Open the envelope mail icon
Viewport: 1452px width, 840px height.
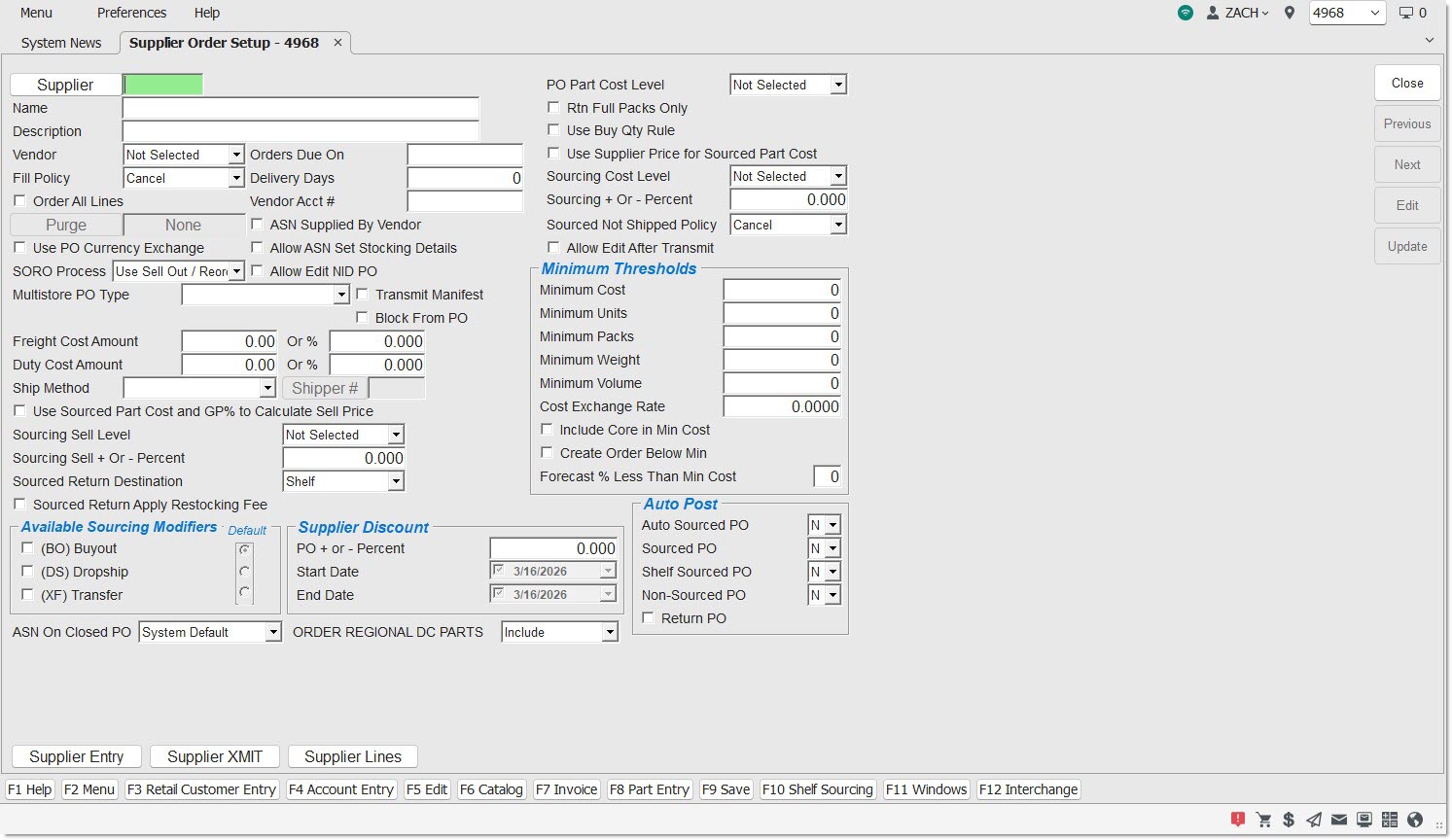(1339, 820)
